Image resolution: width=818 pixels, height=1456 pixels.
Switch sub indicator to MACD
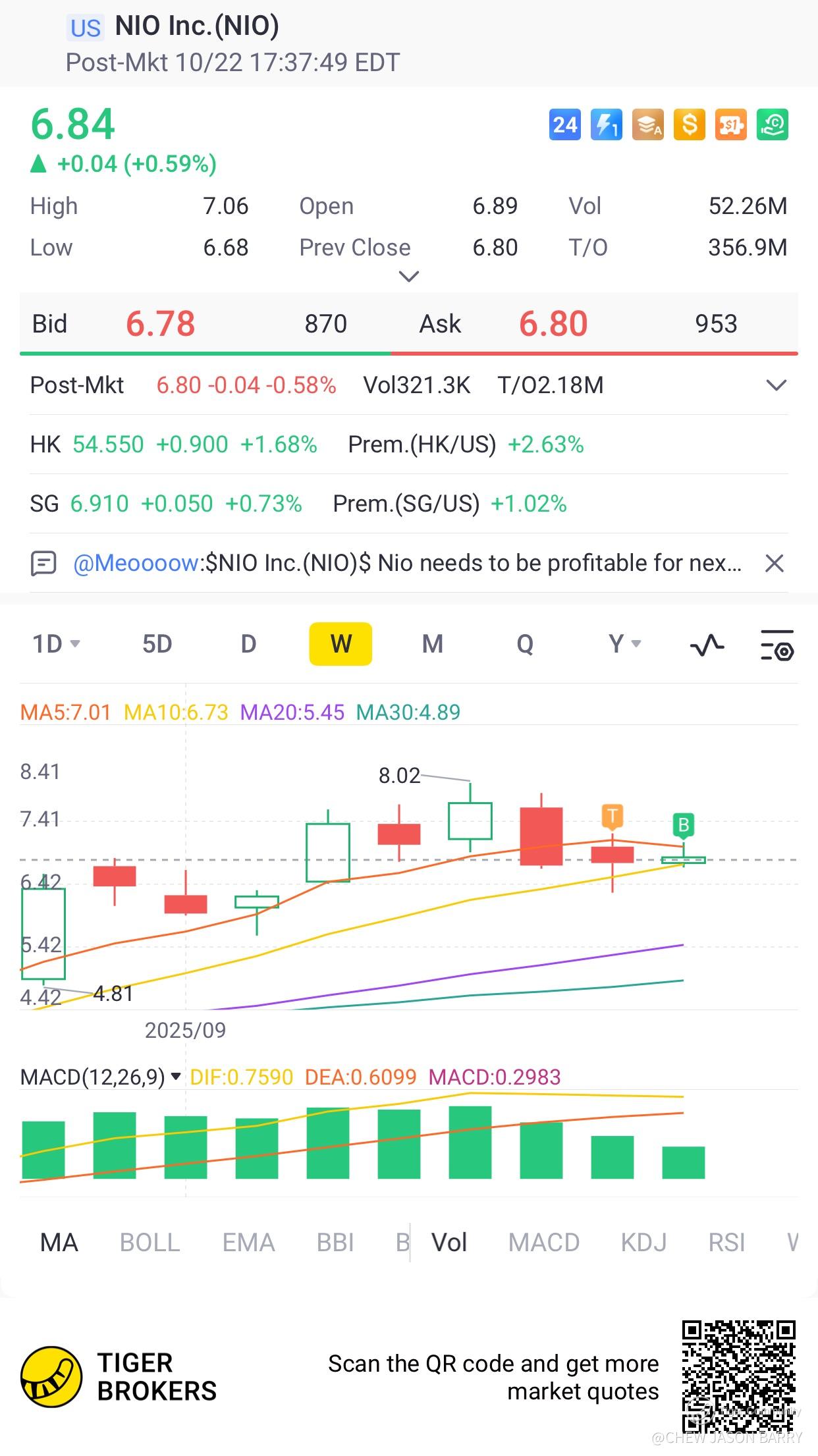(x=544, y=1243)
